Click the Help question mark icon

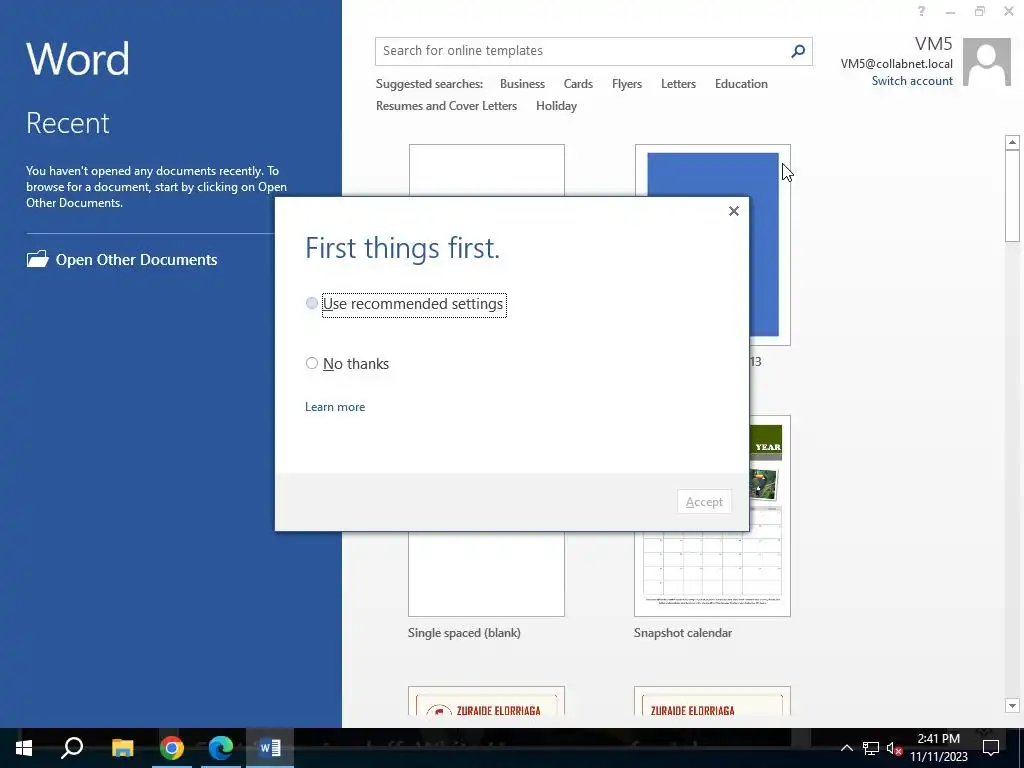coord(921,11)
